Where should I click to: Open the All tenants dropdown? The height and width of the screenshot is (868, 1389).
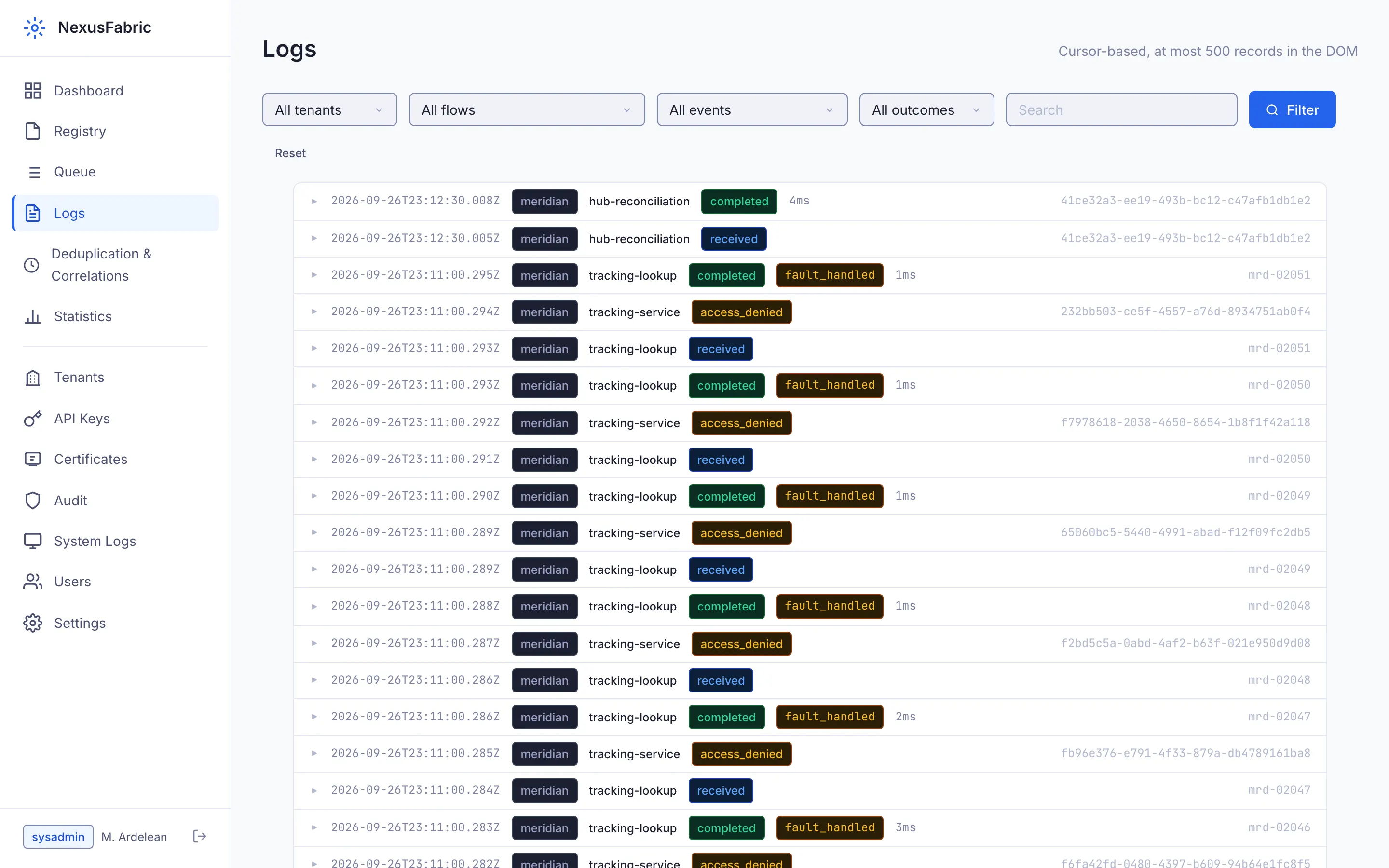click(x=329, y=109)
